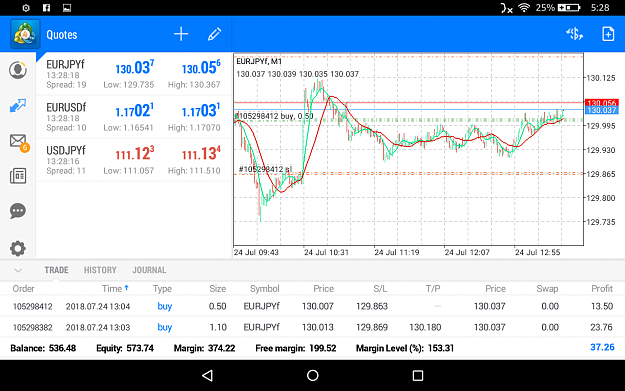Click Margin Level 153.31 text
Image resolution: width=625 pixels, height=391 pixels.
405,348
